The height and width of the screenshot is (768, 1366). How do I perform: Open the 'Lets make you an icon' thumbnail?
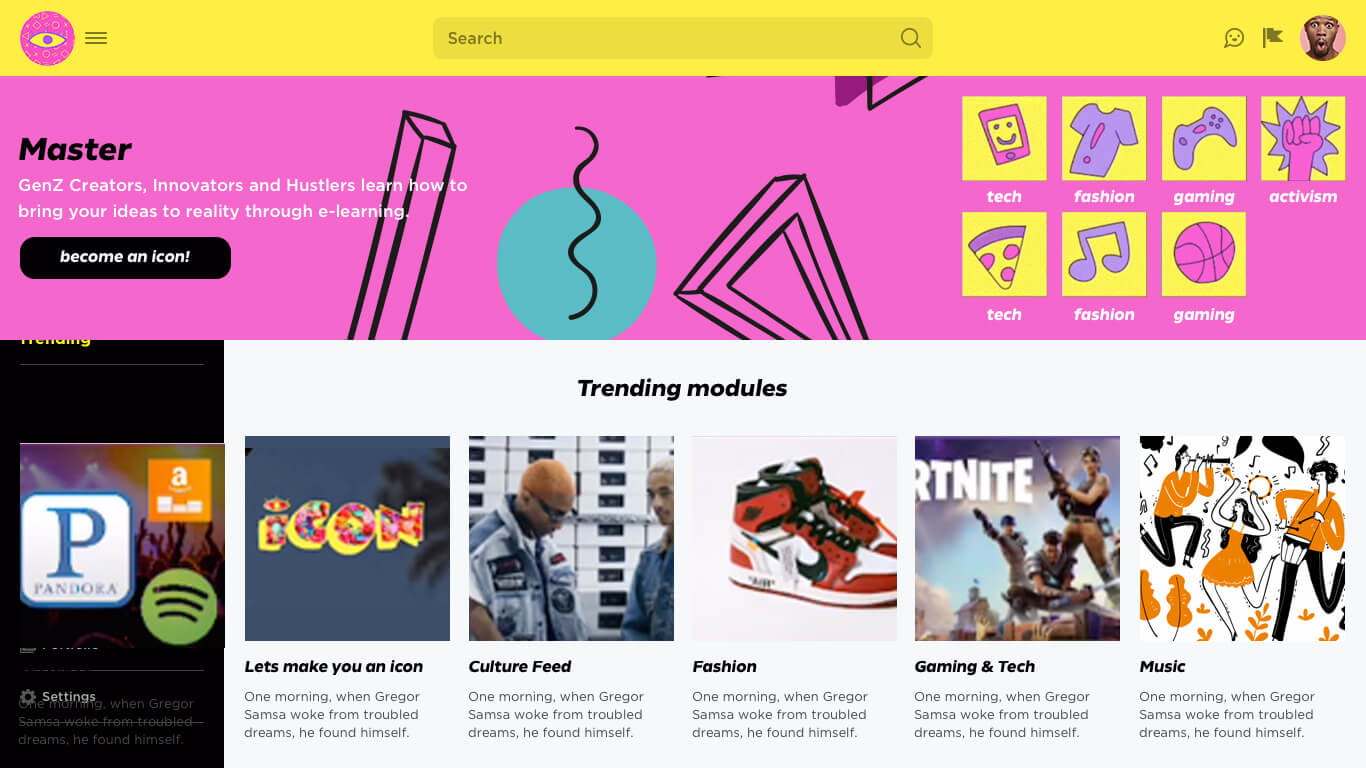click(347, 538)
